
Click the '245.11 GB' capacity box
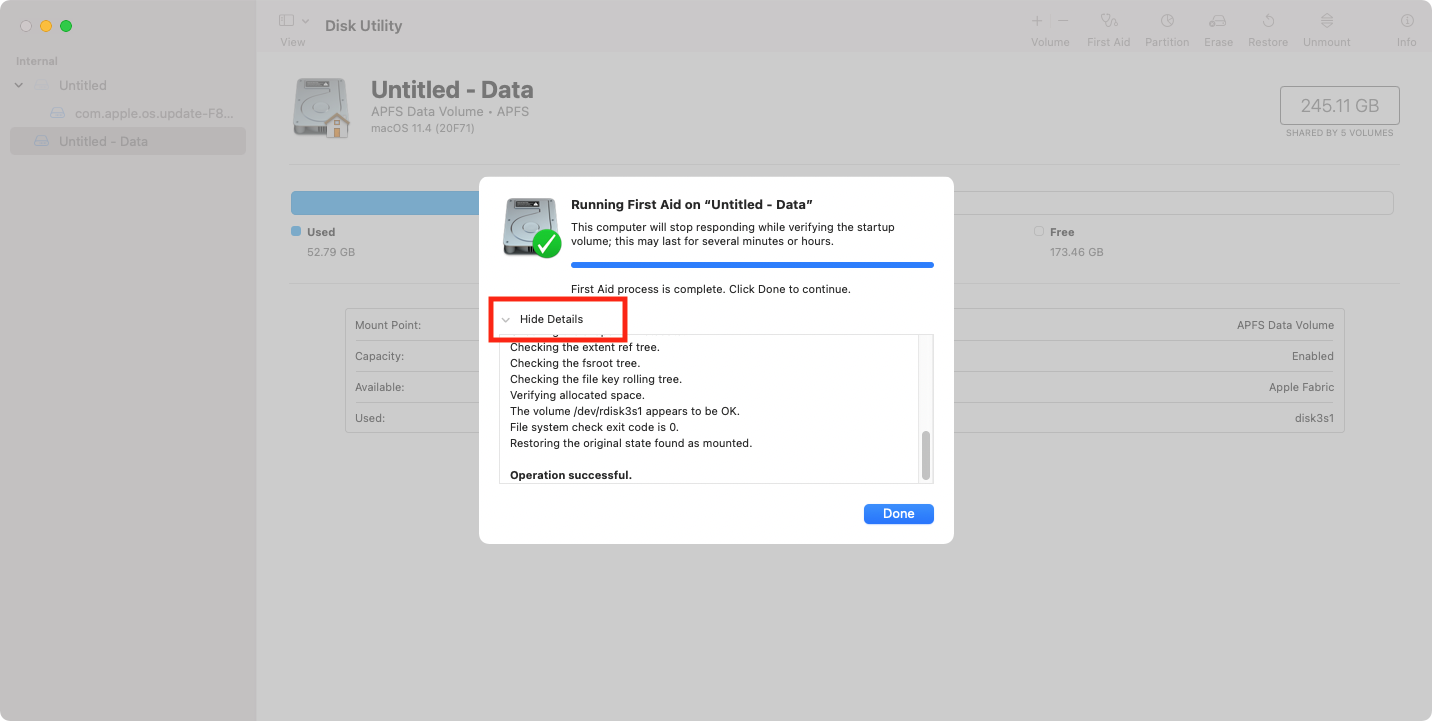pyautogui.click(x=1339, y=105)
